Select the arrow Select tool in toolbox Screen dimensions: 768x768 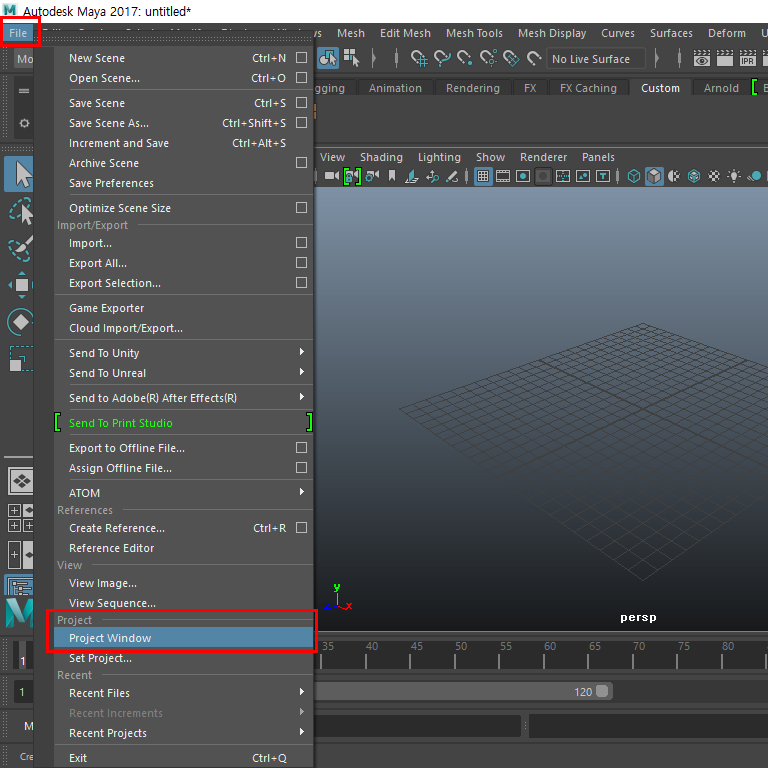coord(20,174)
